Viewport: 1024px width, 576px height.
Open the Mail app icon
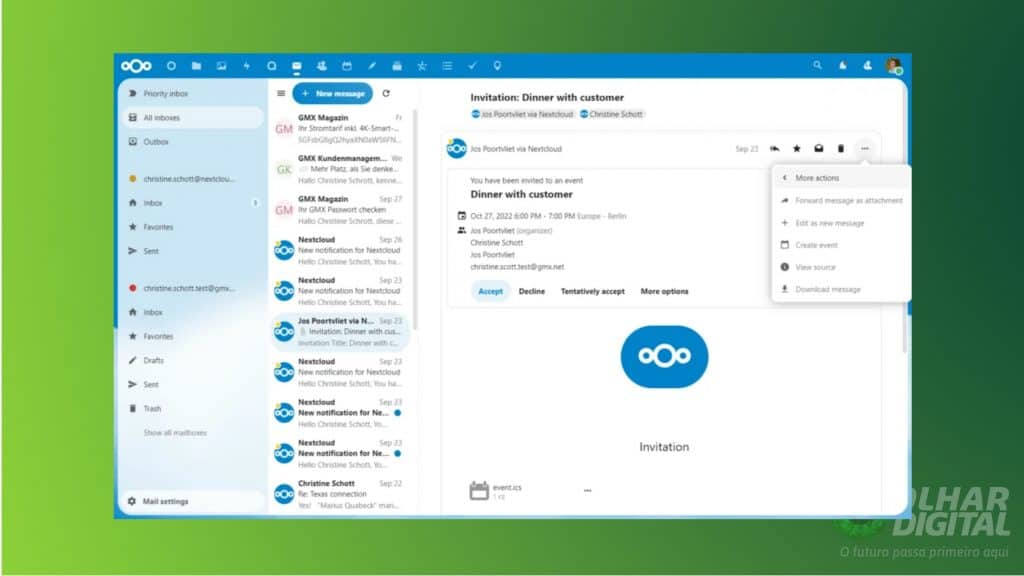tap(296, 66)
